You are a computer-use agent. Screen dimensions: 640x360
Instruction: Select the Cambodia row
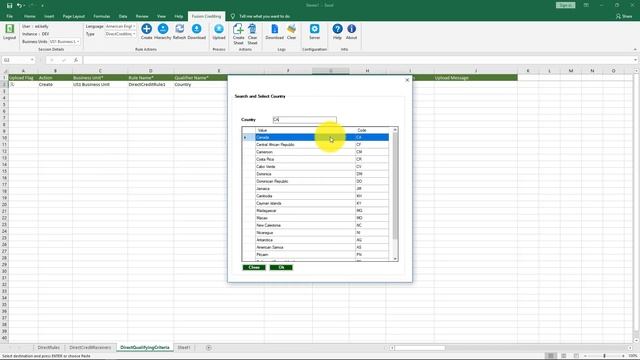(316, 196)
